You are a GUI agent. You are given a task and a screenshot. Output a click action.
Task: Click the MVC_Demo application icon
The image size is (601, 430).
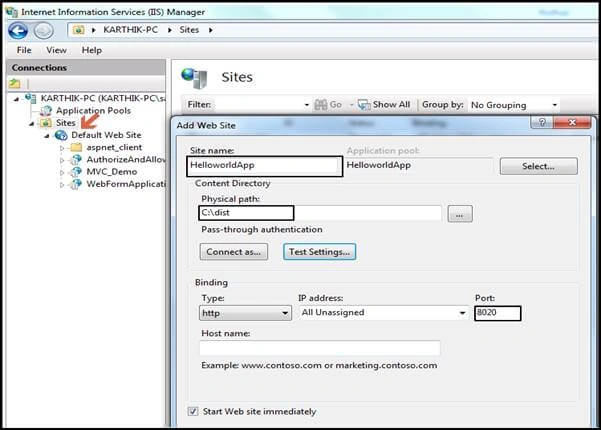76,172
